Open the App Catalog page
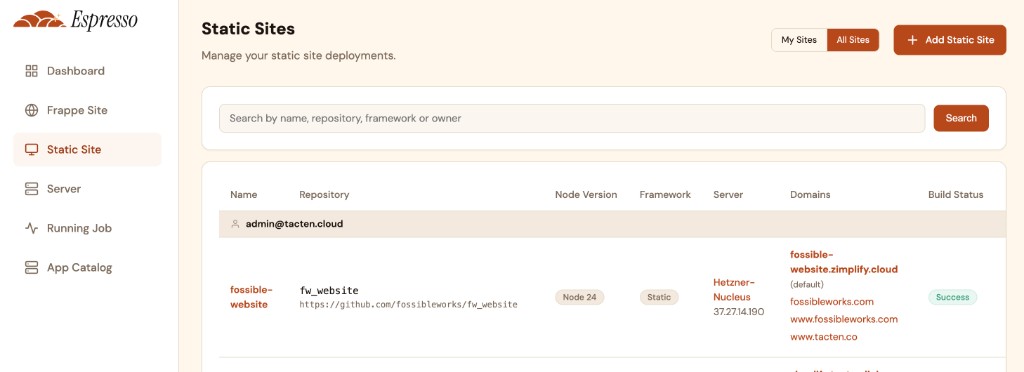The height and width of the screenshot is (372, 1024). [88, 268]
